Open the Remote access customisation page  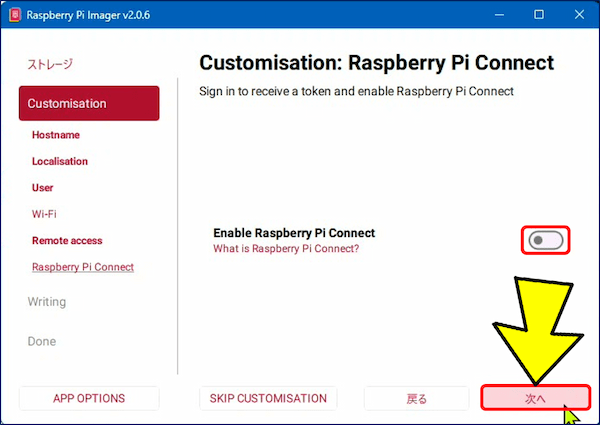point(67,240)
